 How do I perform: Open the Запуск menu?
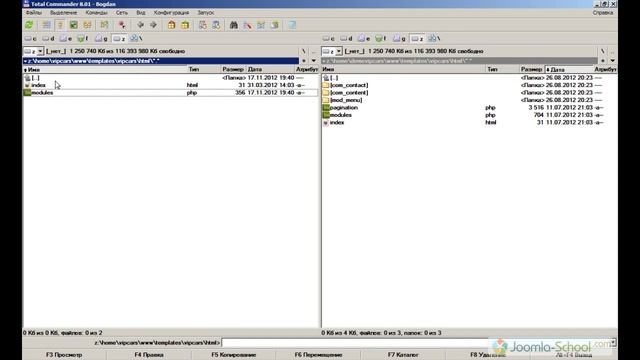206,13
